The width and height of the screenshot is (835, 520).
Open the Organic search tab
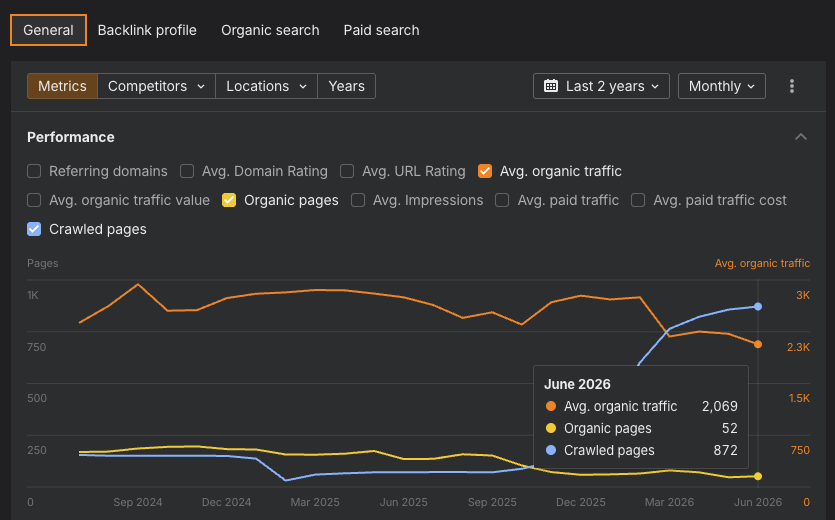click(270, 30)
